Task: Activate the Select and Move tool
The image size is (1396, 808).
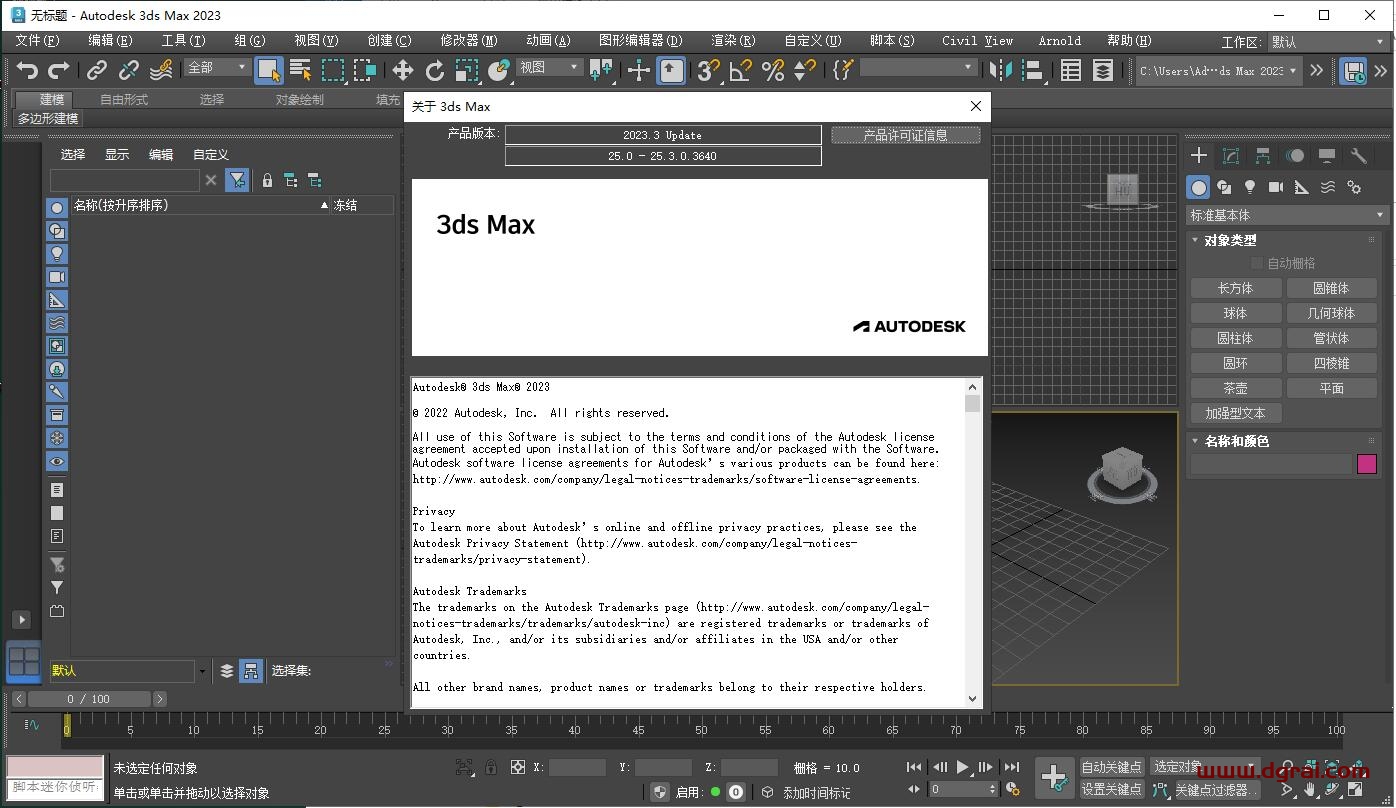Action: click(404, 70)
